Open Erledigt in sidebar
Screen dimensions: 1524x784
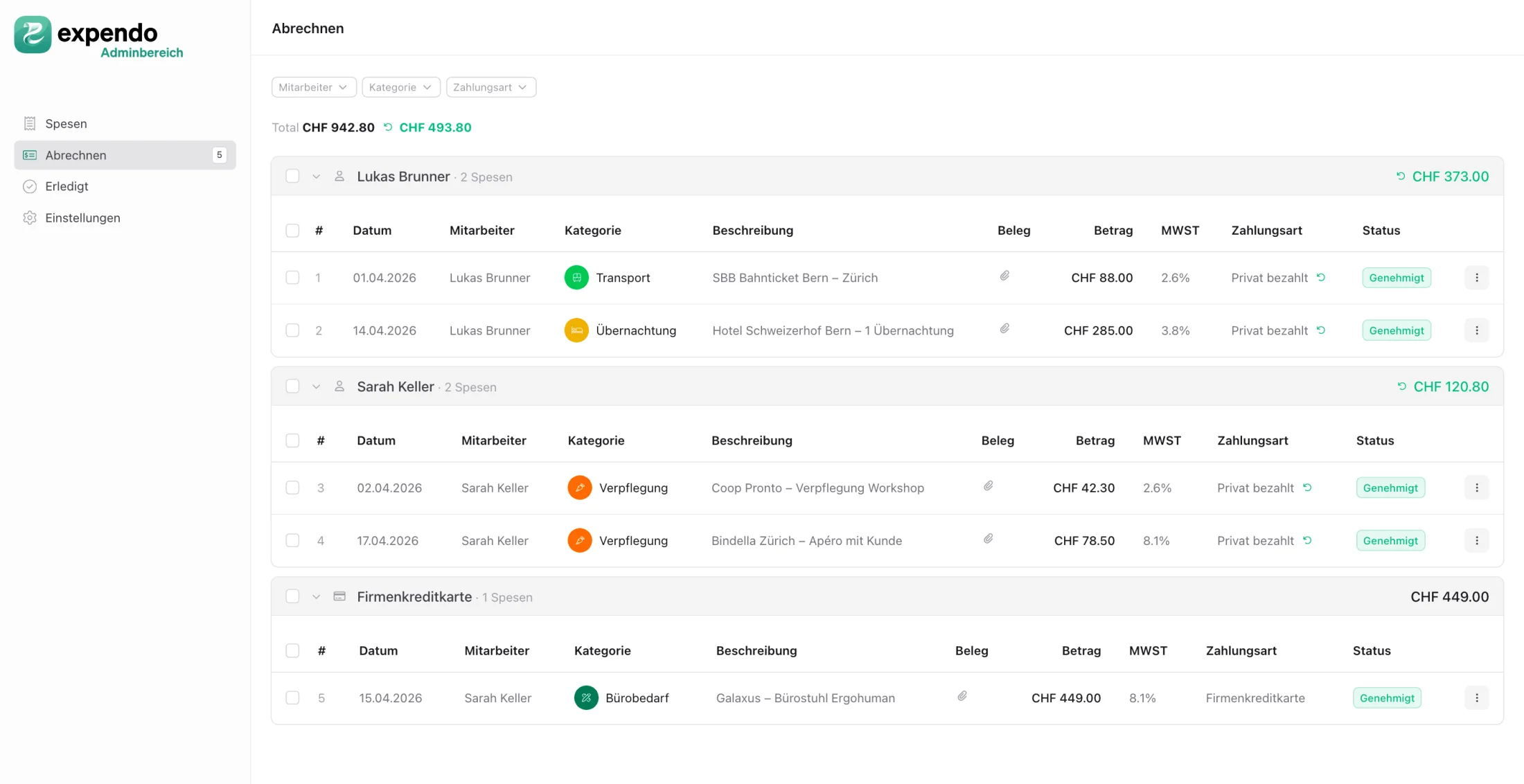(x=125, y=186)
